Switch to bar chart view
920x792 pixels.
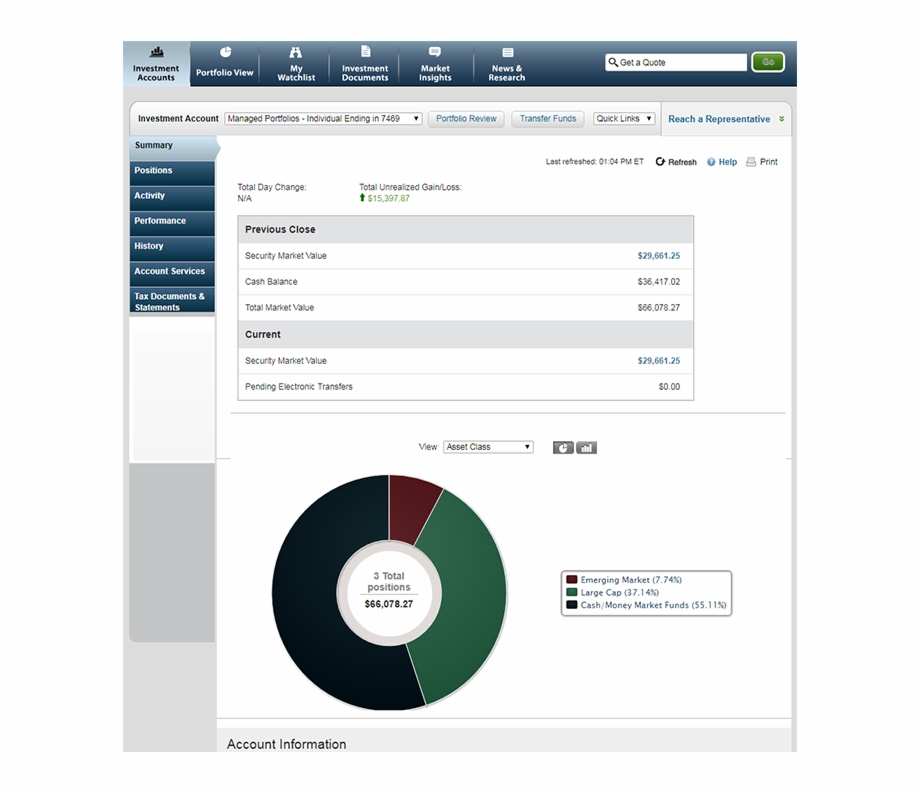586,448
